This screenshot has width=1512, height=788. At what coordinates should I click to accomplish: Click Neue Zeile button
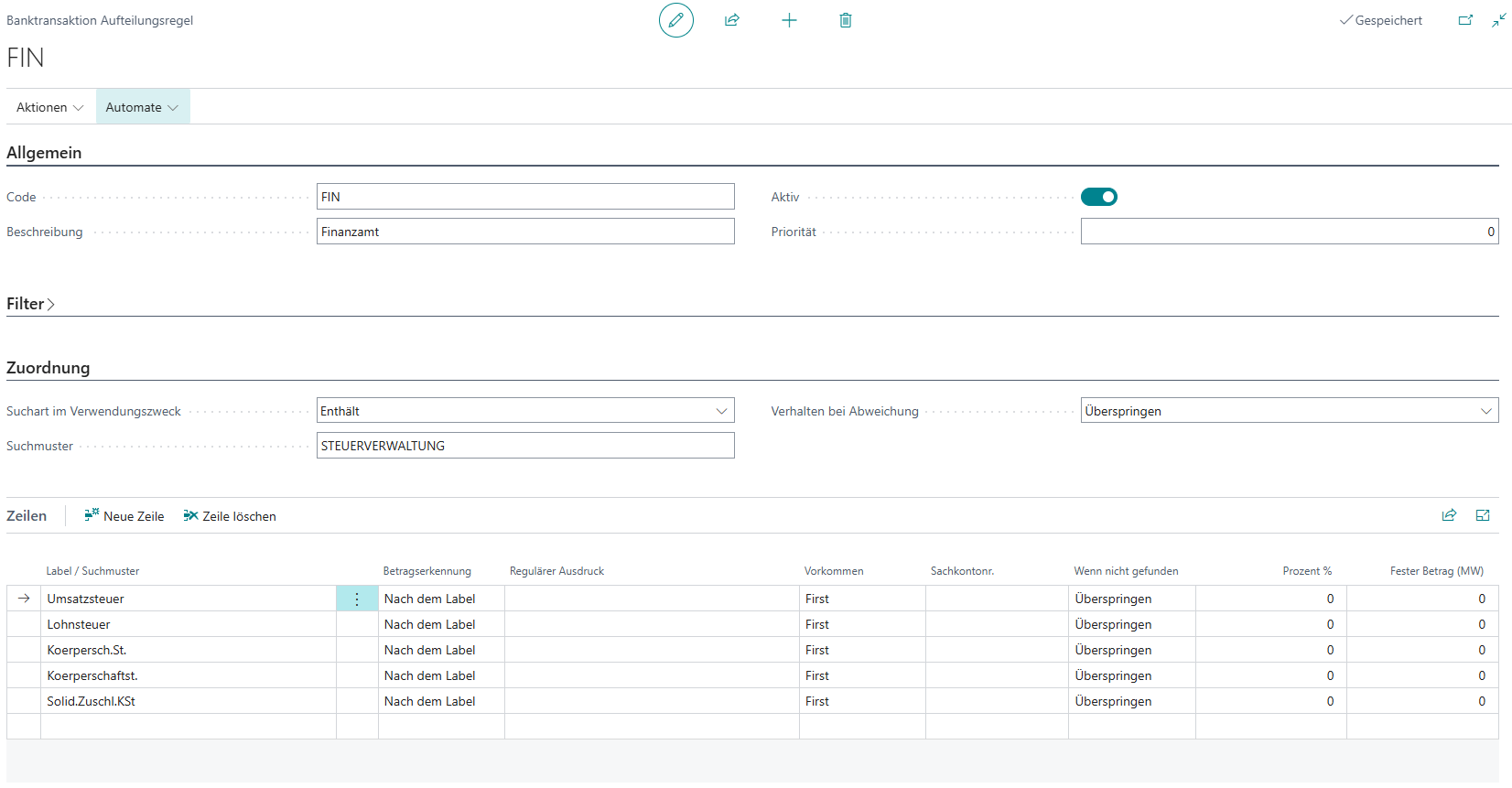point(124,516)
